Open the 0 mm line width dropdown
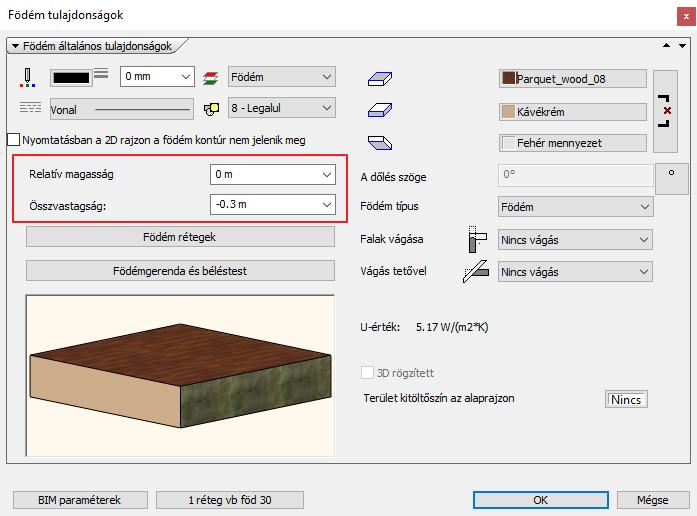The height and width of the screenshot is (516, 697). (x=157, y=76)
